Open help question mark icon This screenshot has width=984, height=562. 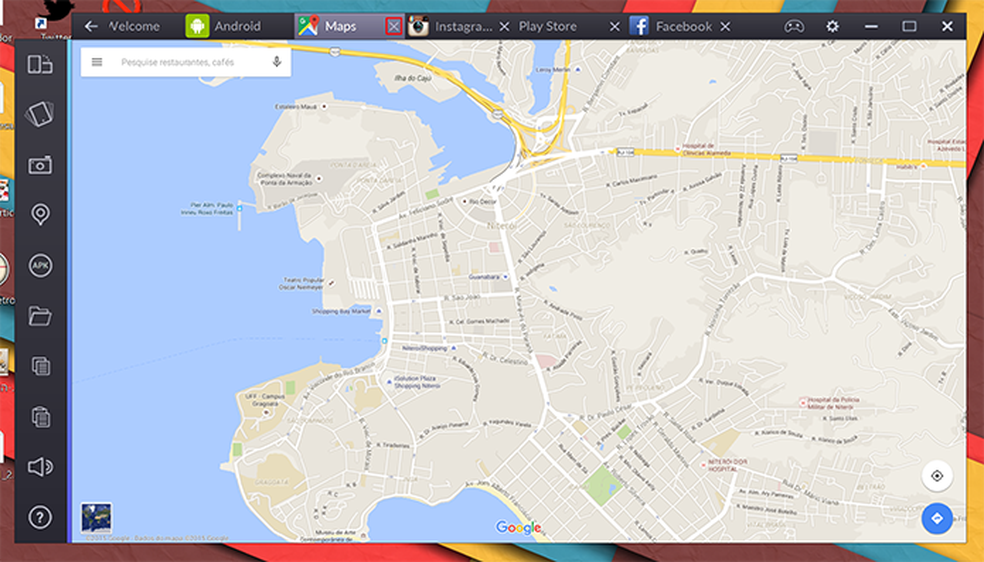(x=40, y=517)
